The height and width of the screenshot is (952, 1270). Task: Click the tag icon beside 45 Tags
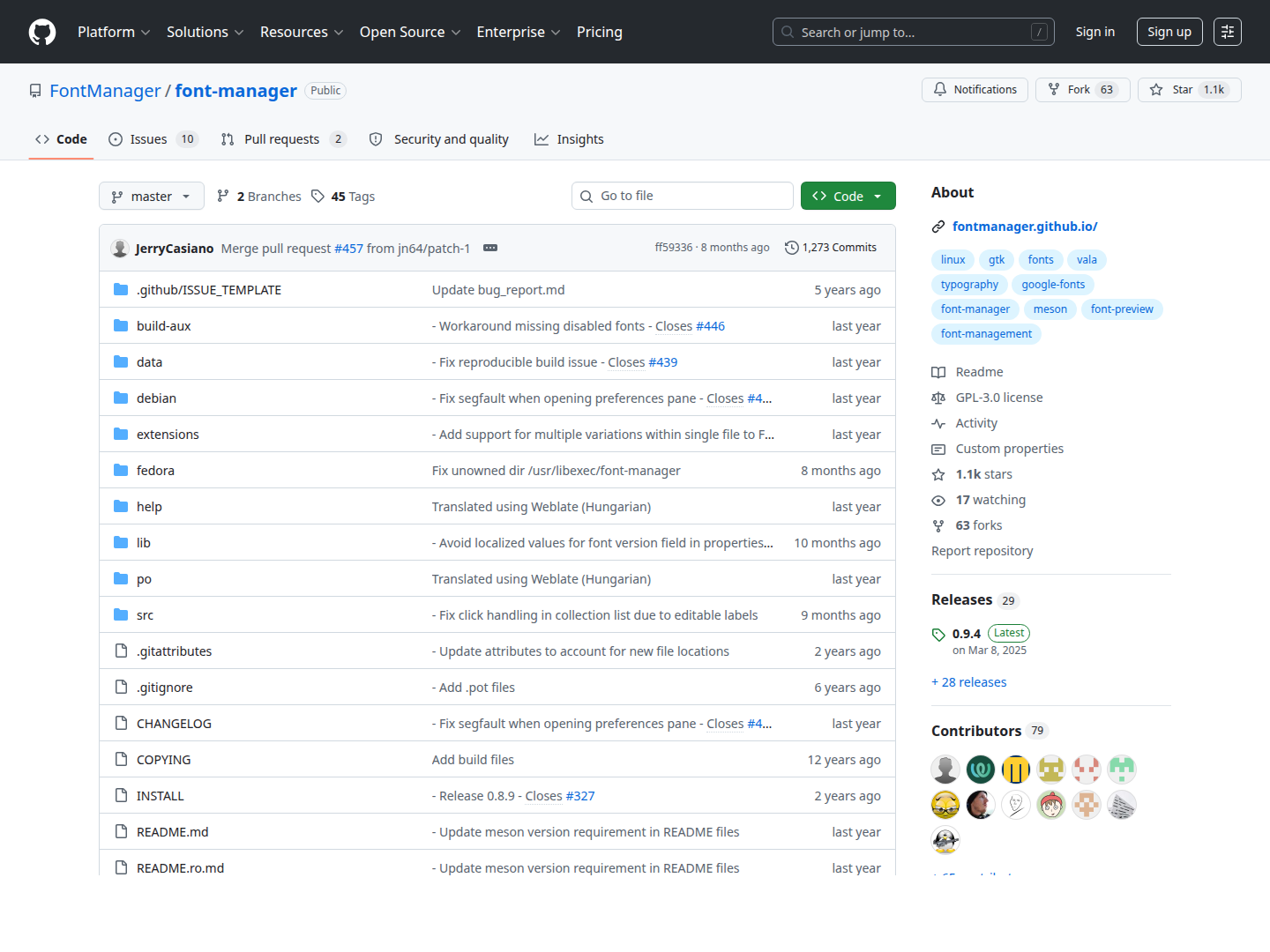point(318,196)
